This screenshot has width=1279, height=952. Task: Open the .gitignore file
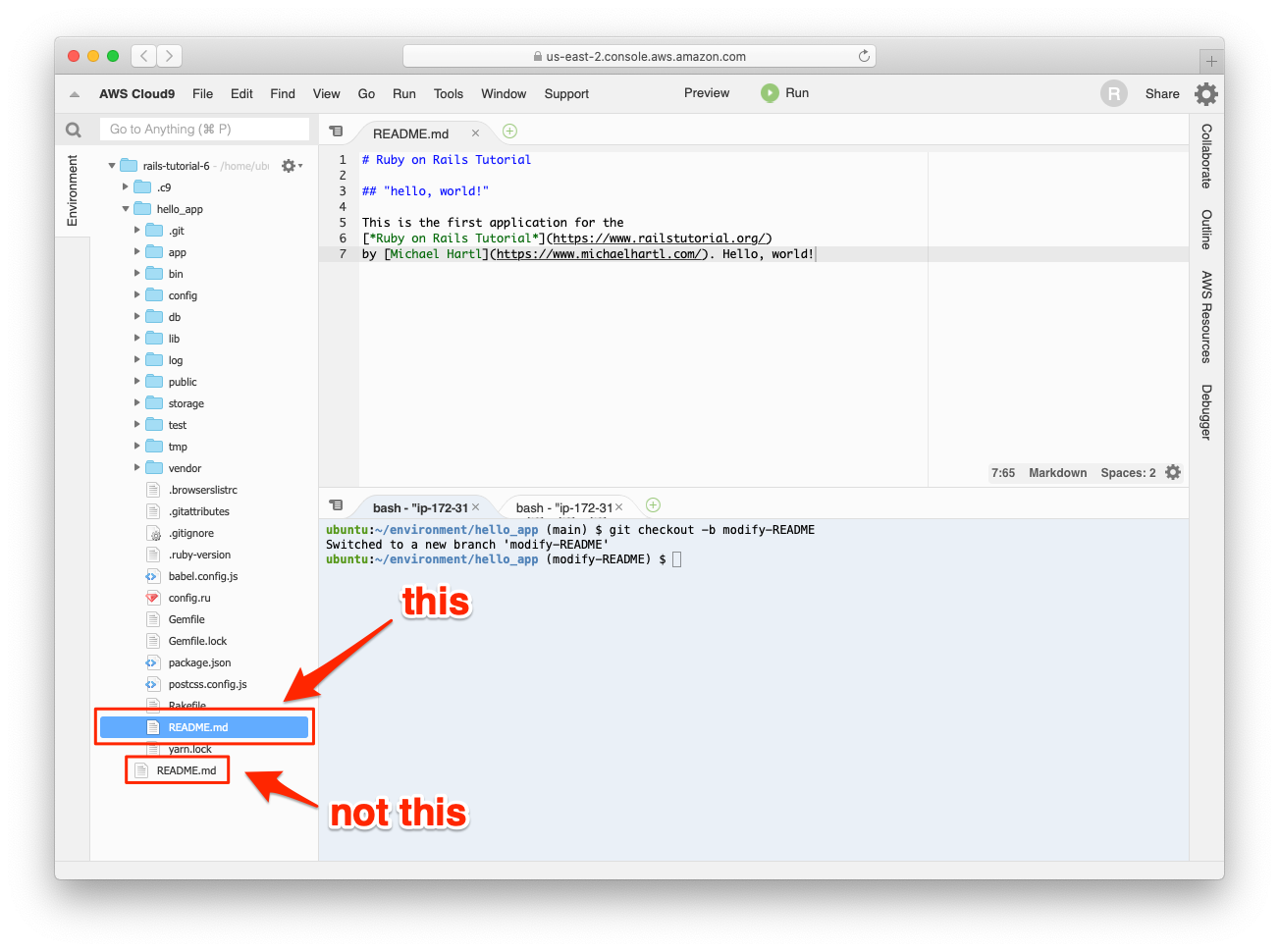tap(190, 533)
